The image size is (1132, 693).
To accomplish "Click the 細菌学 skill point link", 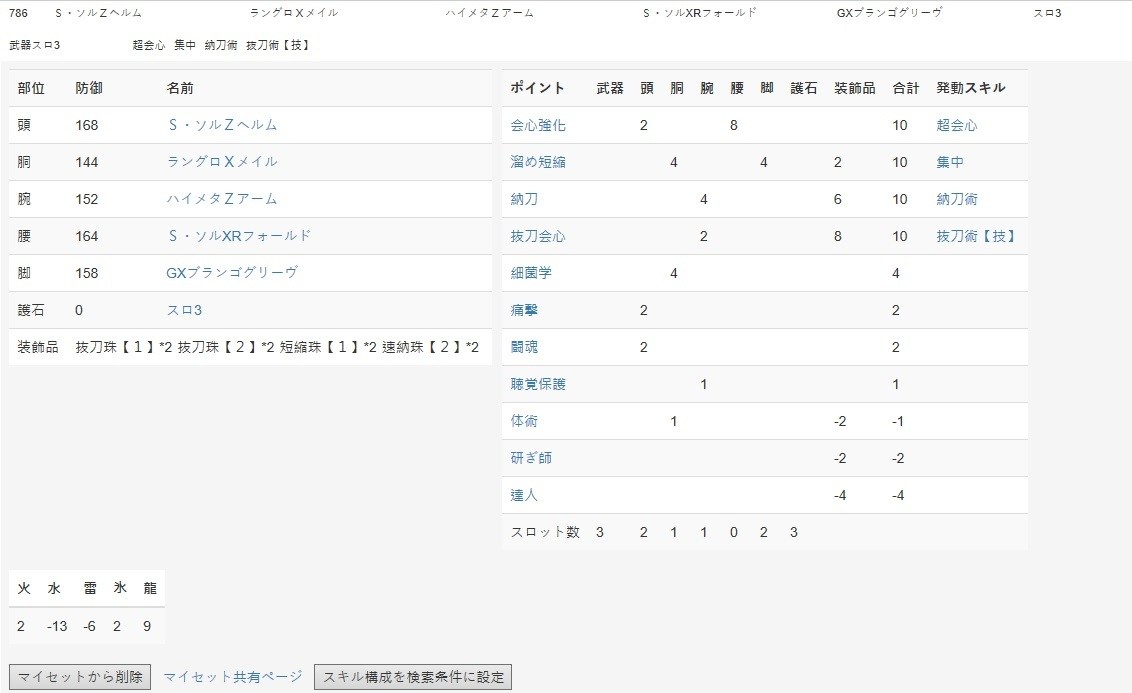I will (531, 273).
